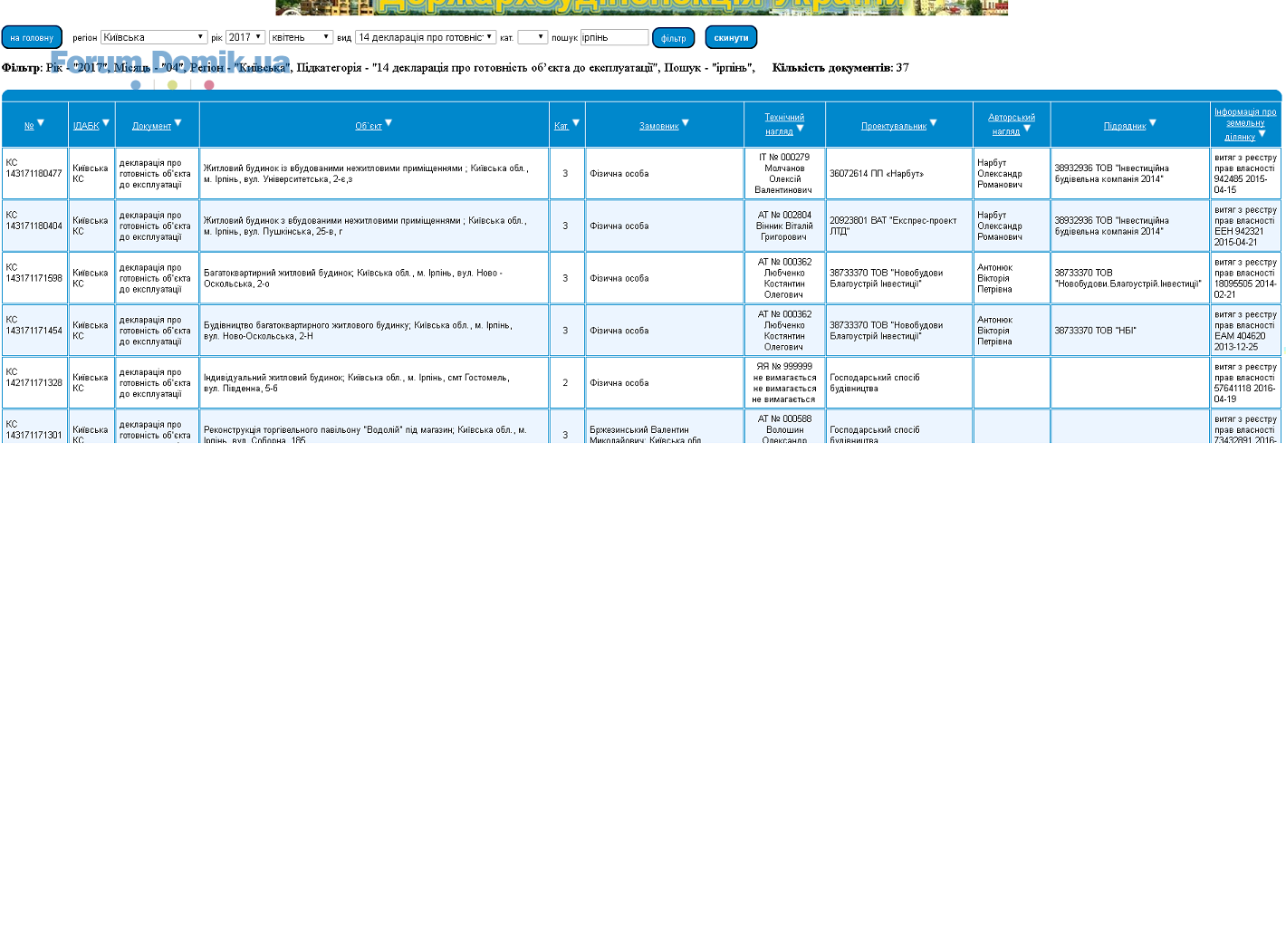Sort by Об'єкт using its arrow icon

(389, 122)
